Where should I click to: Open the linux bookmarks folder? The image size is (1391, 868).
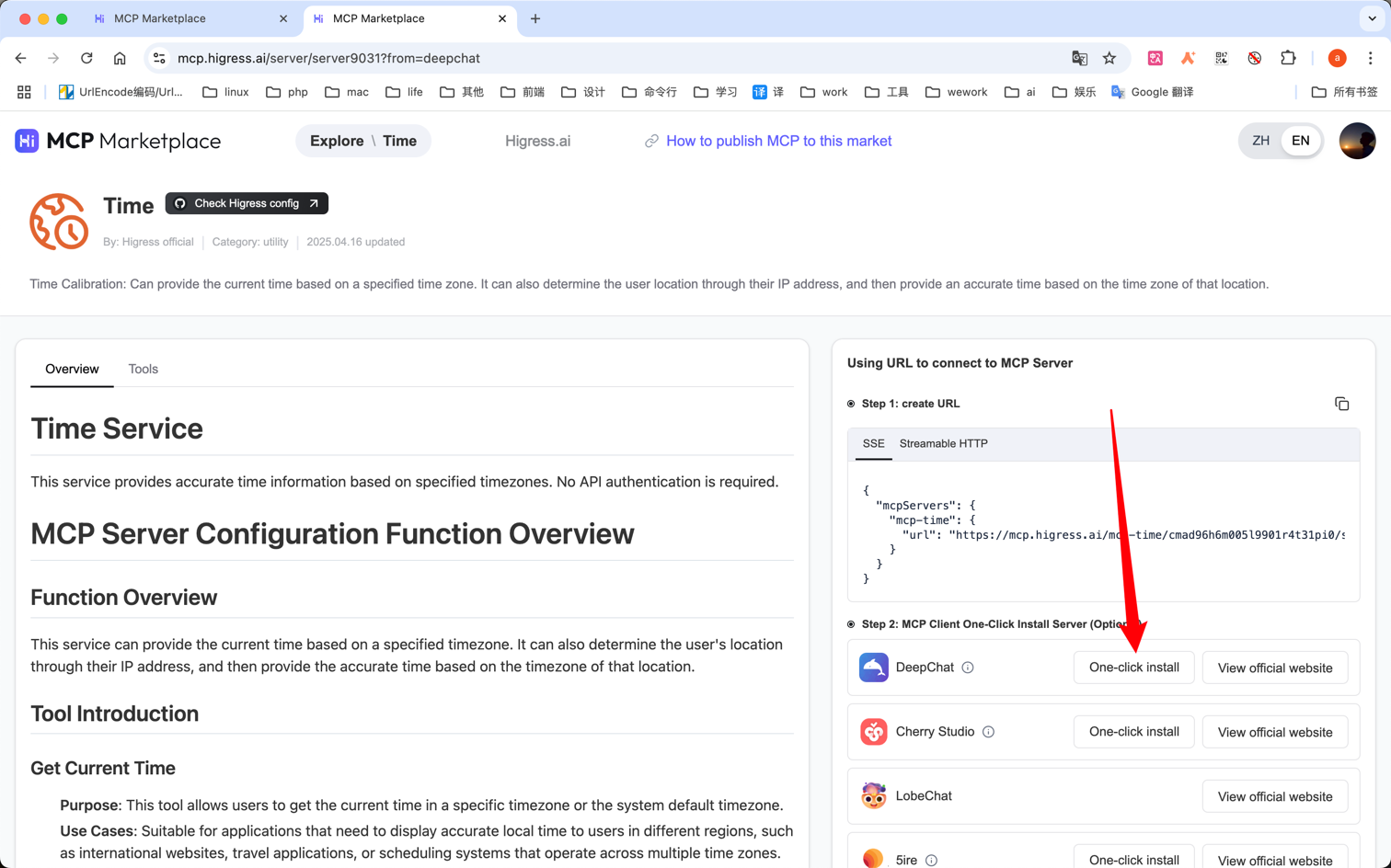tap(225, 92)
